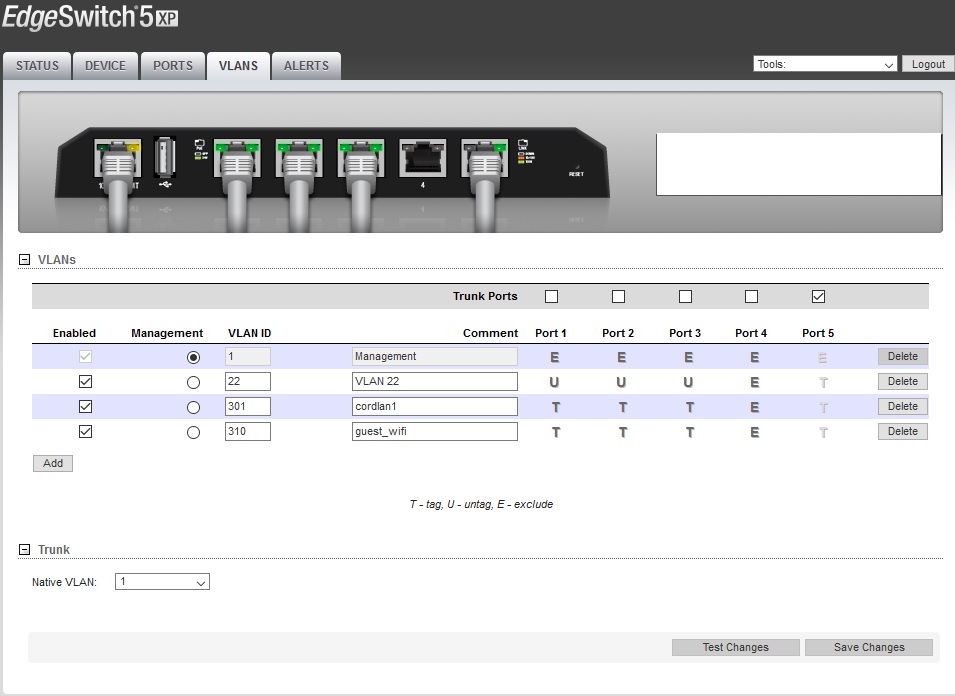
Task: Collapse the VLANs section
Action: tap(24, 259)
